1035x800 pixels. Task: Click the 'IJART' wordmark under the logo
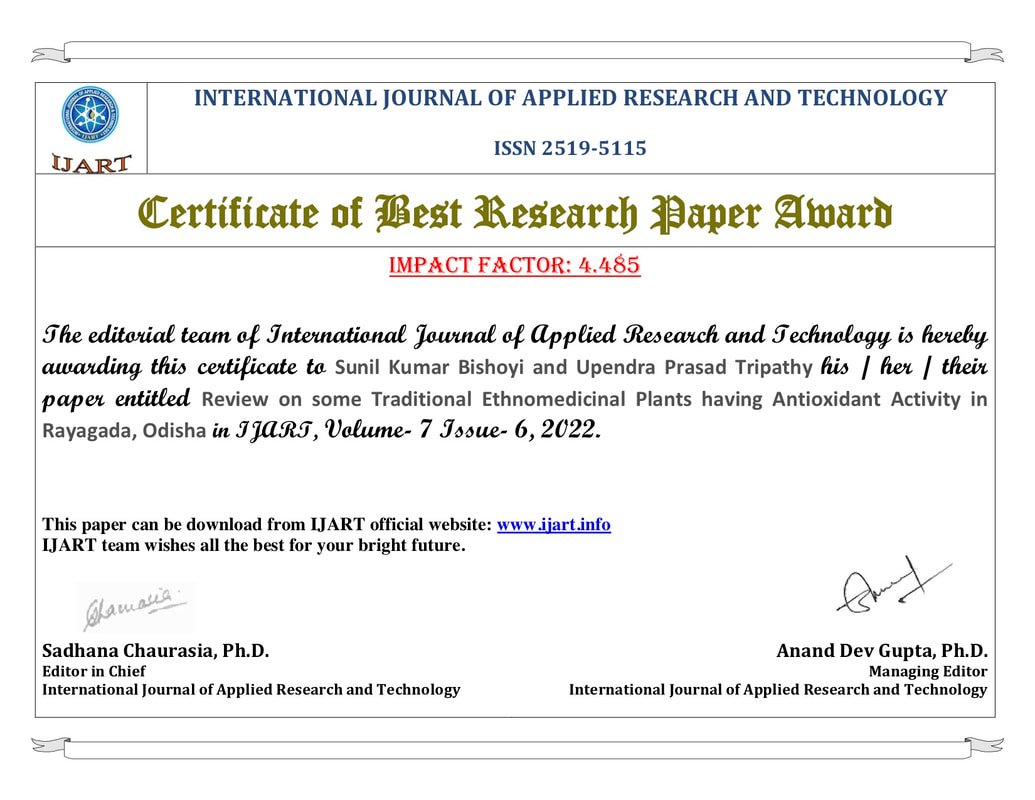pyautogui.click(x=91, y=163)
